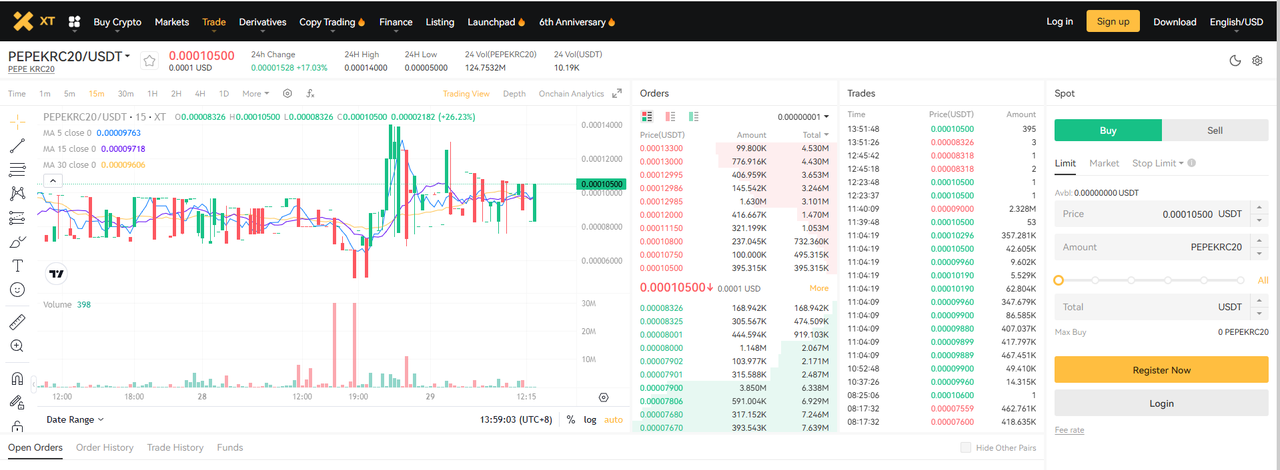Toggle log scale on chart
The height and width of the screenshot is (470, 1280).
[590, 420]
